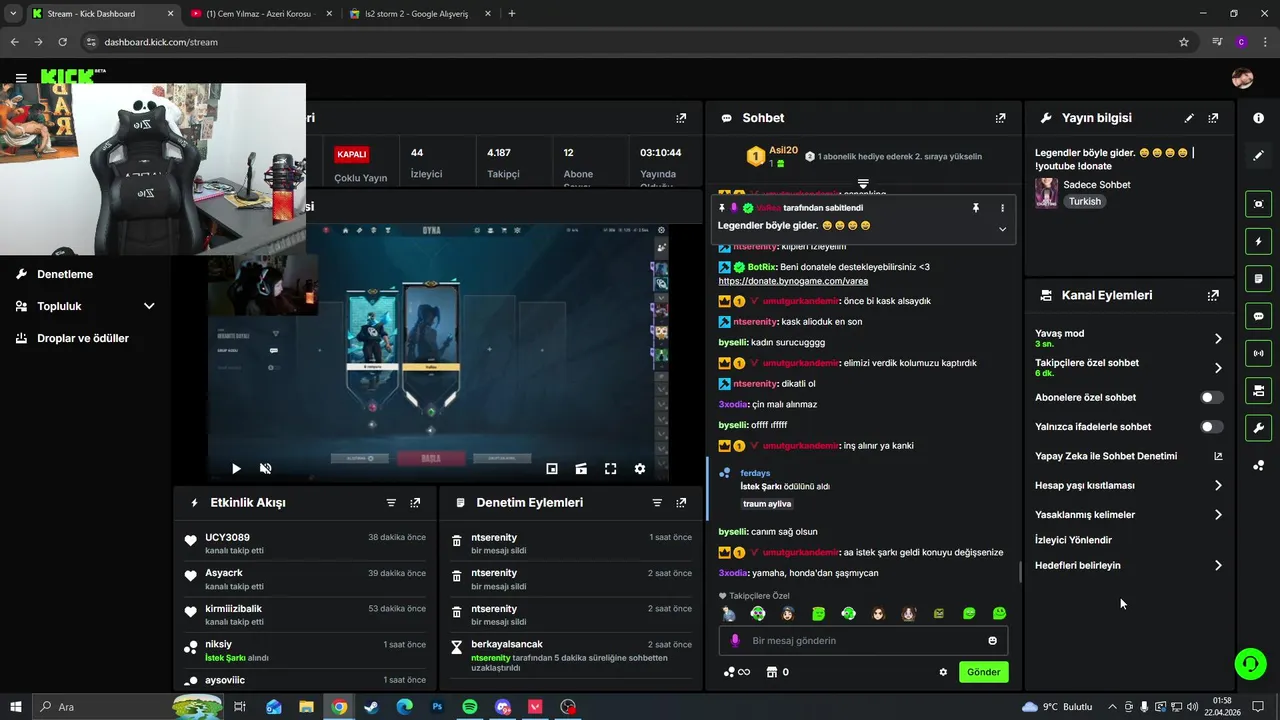Pop out the Etkinlik Akışı panel
The width and height of the screenshot is (1280, 720).
(415, 503)
